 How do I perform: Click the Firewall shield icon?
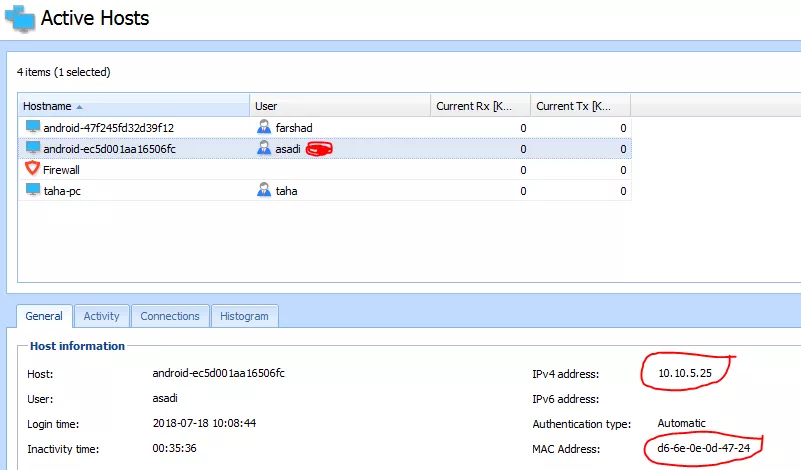pos(32,168)
